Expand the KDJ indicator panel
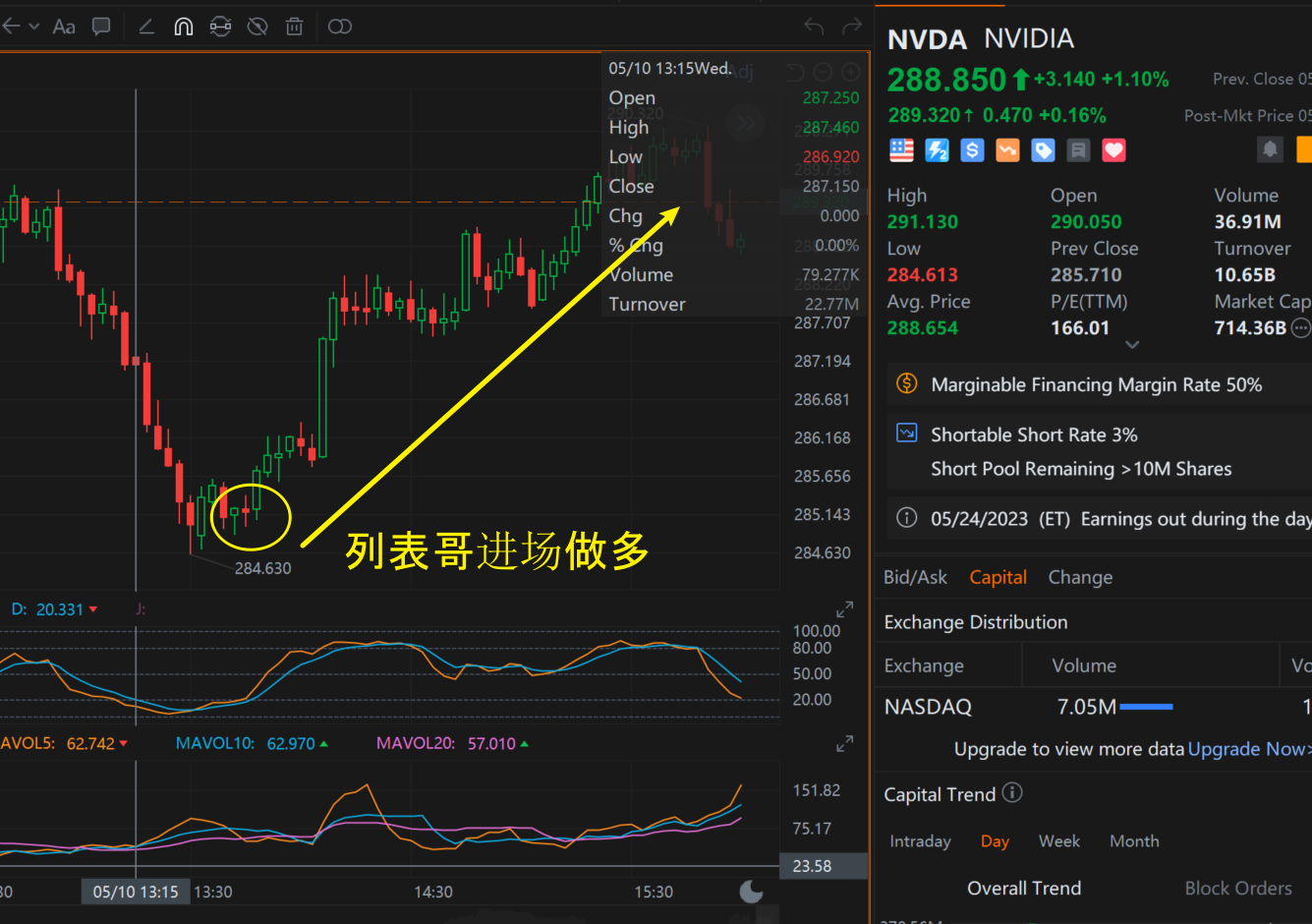Image resolution: width=1312 pixels, height=924 pixels. point(844,609)
